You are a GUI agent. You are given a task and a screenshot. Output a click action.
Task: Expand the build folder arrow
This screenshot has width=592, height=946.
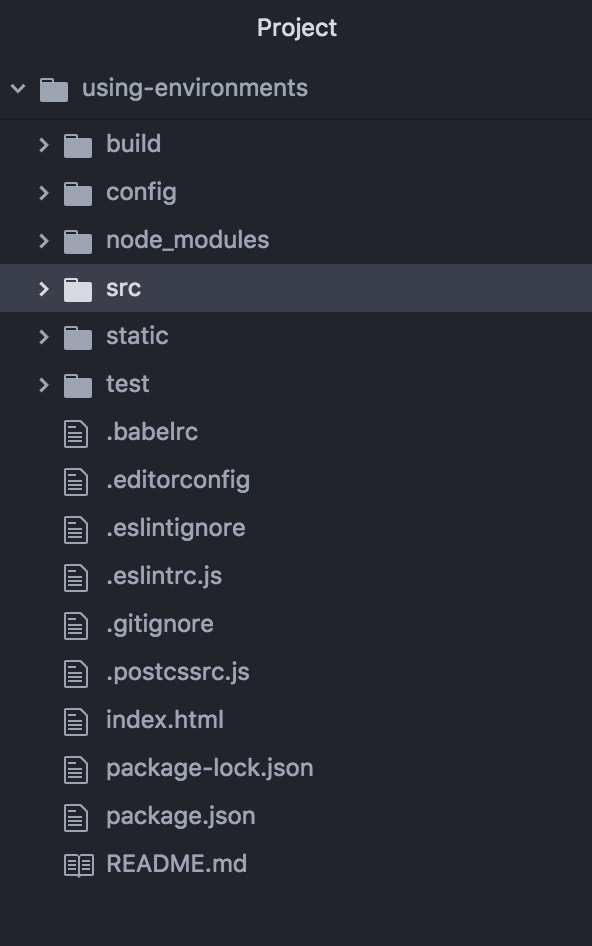43,145
